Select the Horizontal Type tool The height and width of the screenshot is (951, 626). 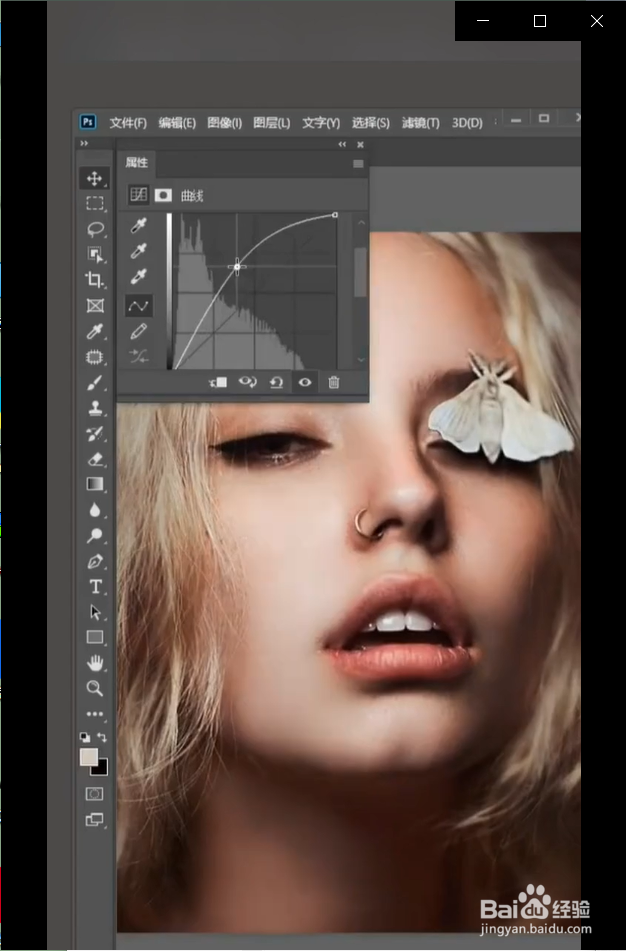coord(95,586)
